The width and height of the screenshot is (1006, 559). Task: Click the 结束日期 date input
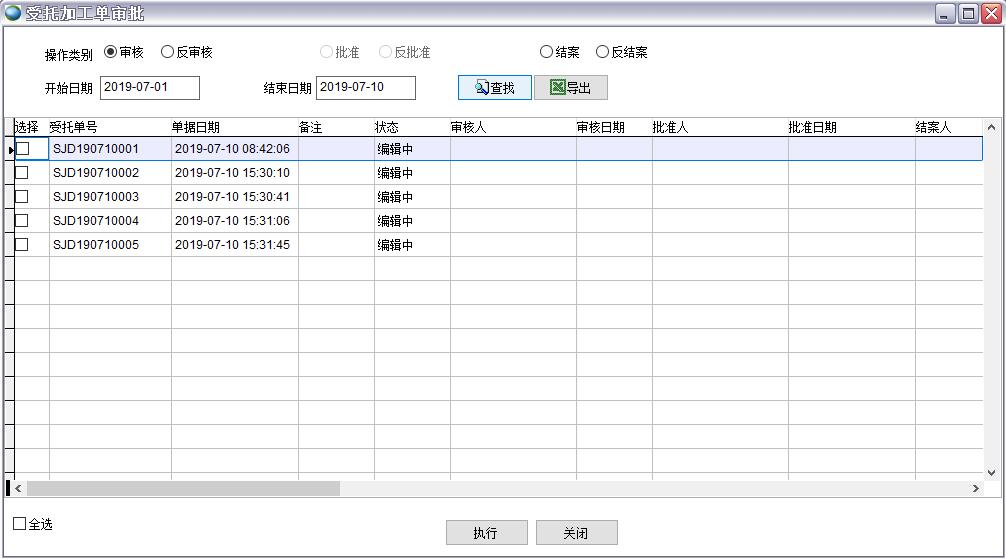[x=365, y=88]
